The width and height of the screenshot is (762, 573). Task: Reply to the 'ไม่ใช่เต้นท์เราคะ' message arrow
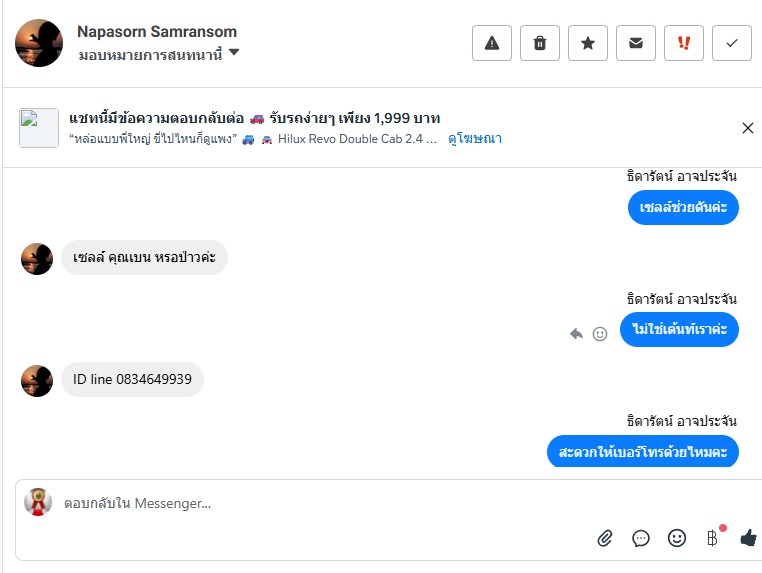(576, 334)
